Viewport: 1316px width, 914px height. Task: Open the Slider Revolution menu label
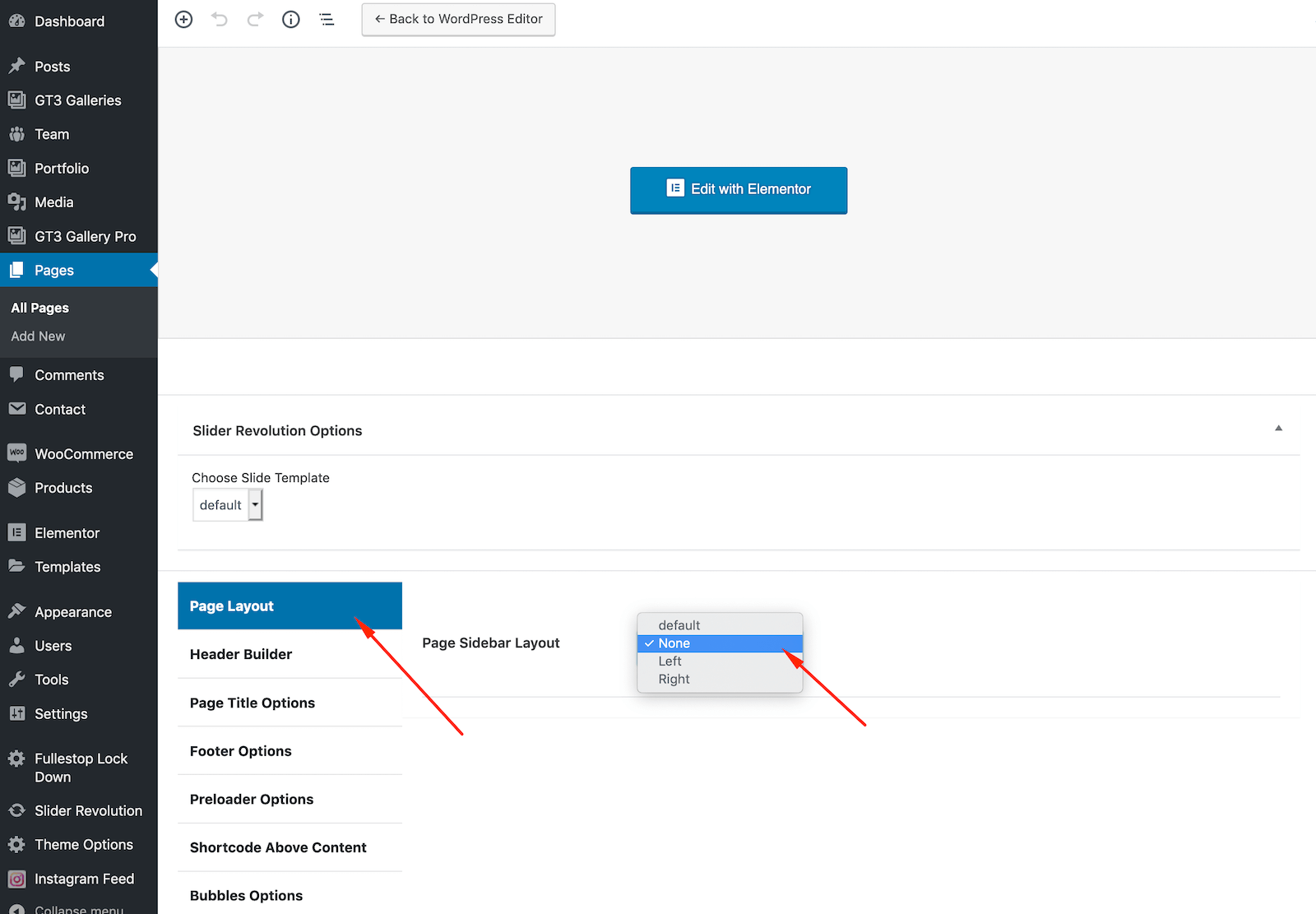pyautogui.click(x=89, y=810)
